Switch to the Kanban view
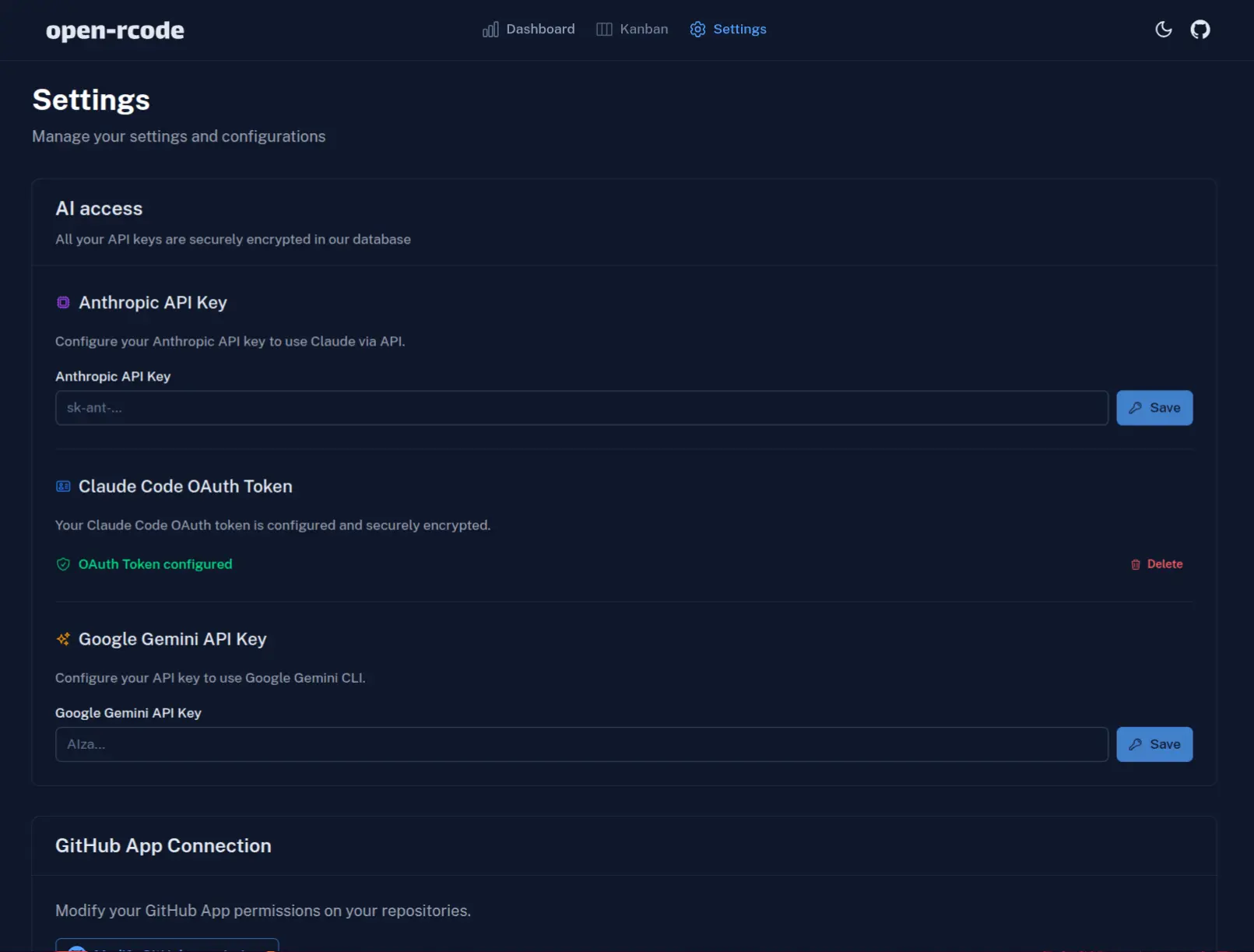 (x=632, y=30)
